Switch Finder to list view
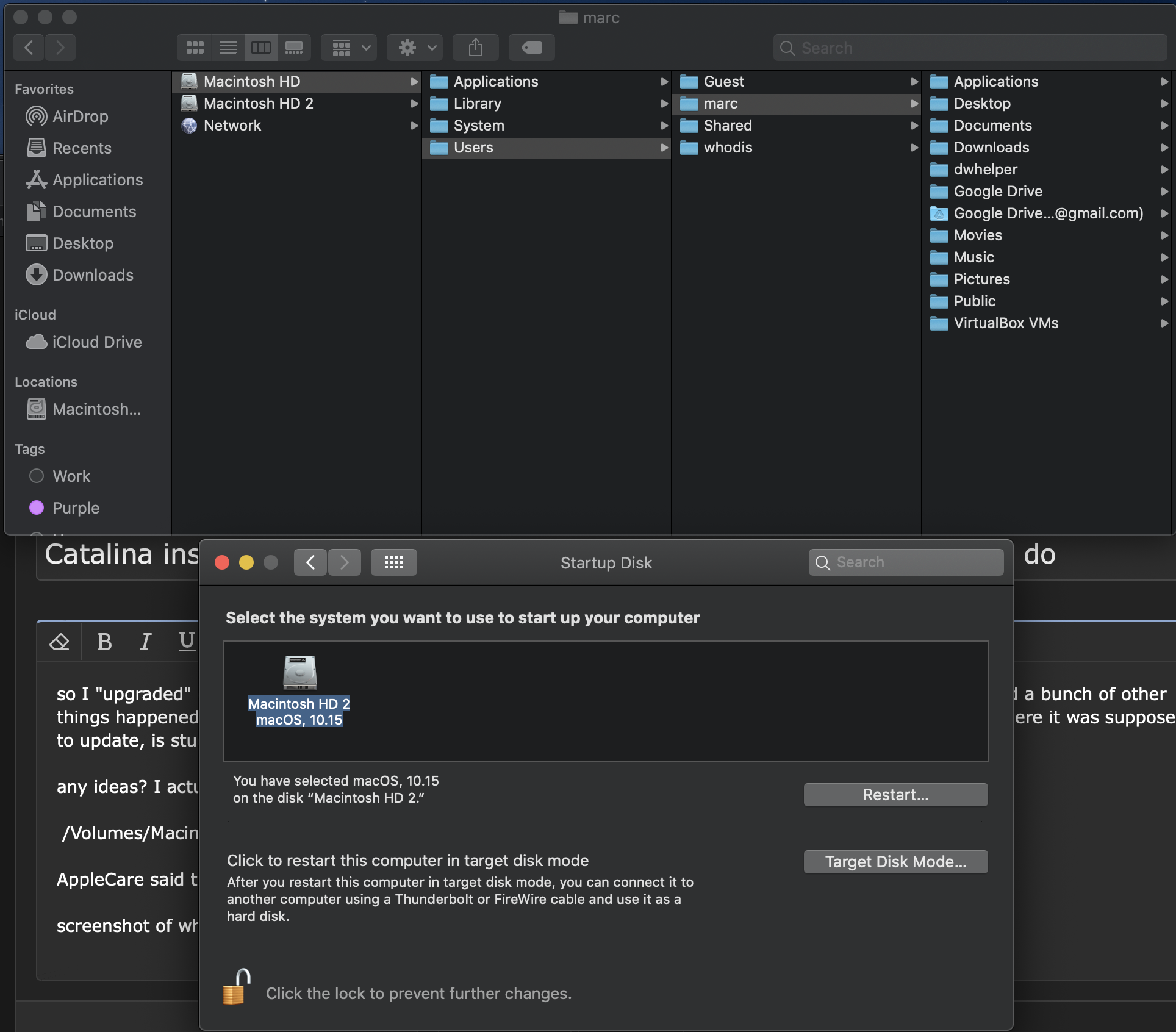 click(x=228, y=48)
